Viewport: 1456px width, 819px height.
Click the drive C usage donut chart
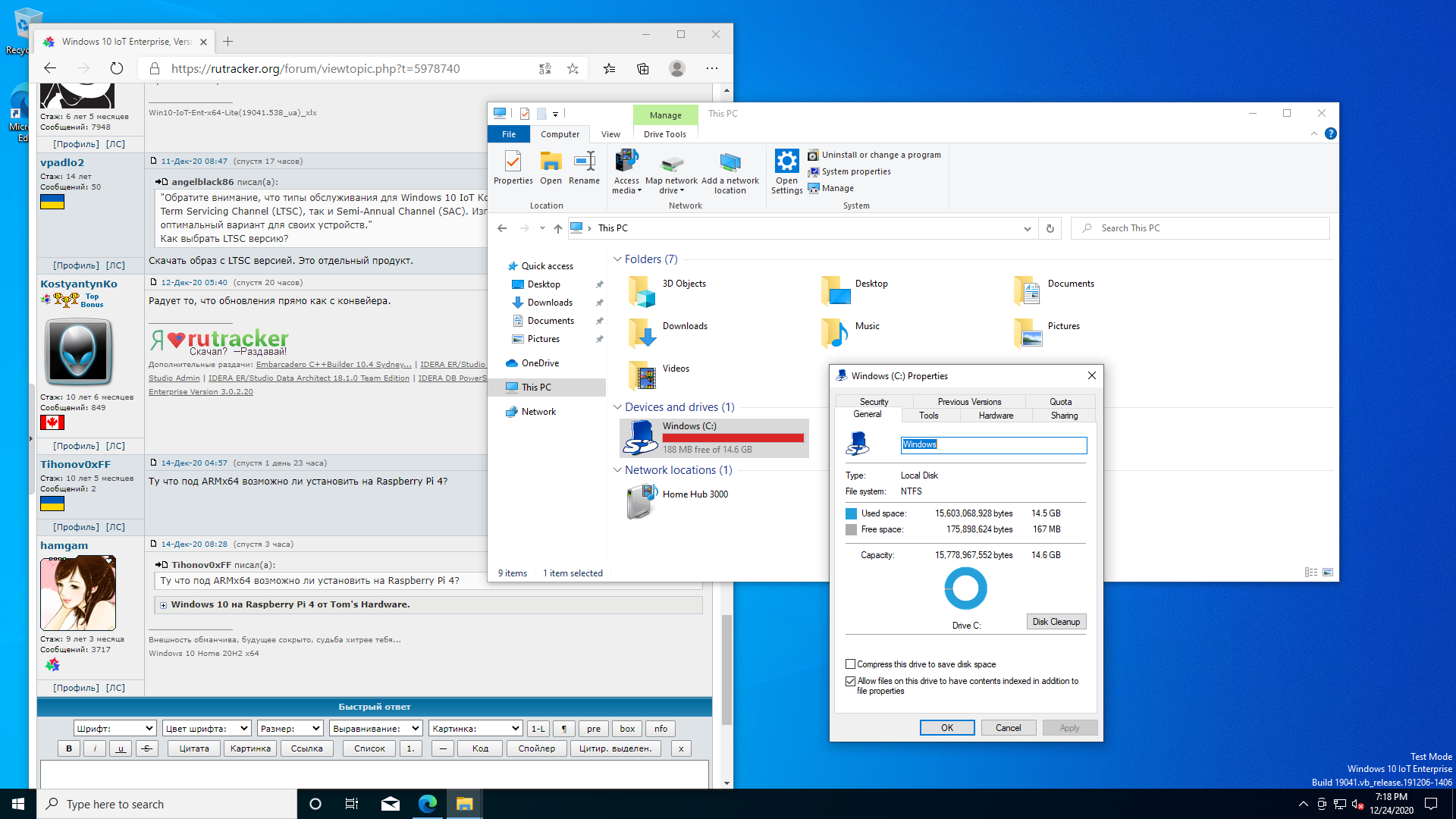(965, 588)
